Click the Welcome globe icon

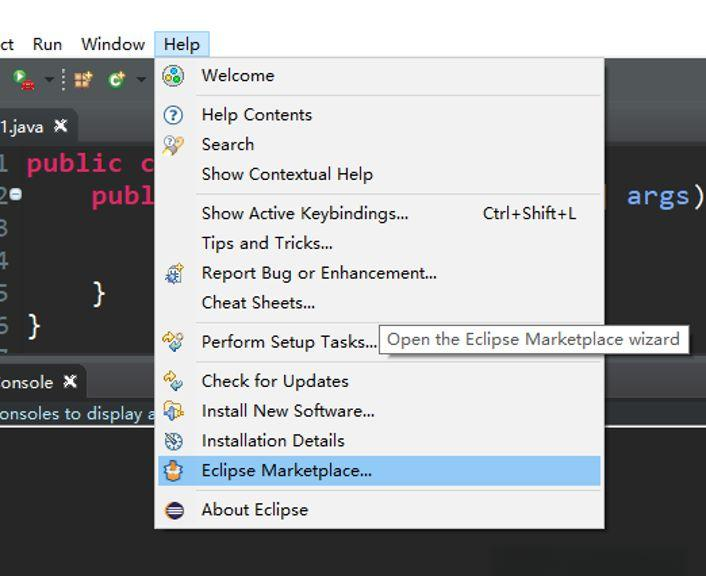click(173, 76)
